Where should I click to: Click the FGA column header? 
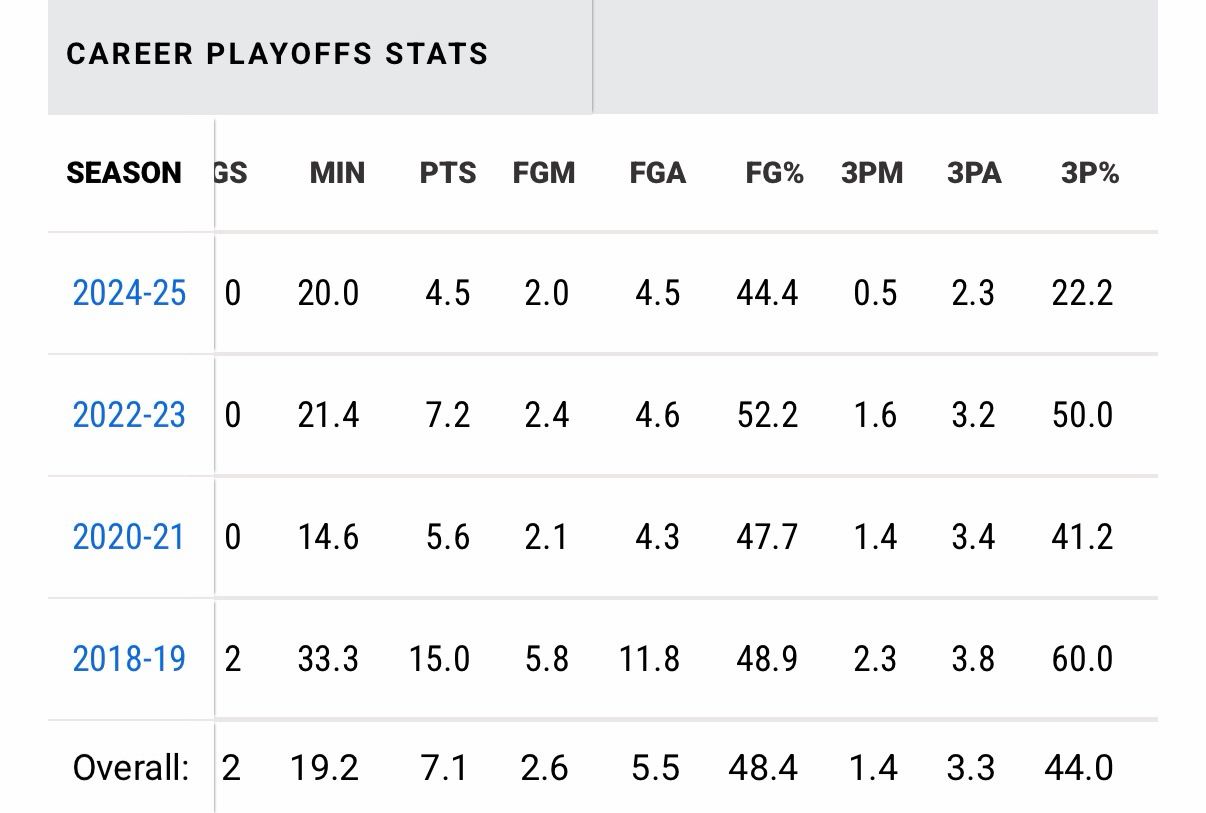point(657,174)
